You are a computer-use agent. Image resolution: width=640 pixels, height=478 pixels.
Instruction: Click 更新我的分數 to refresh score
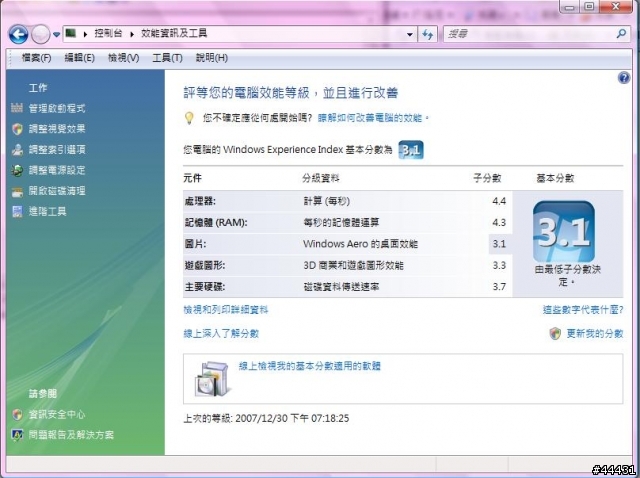[x=595, y=333]
